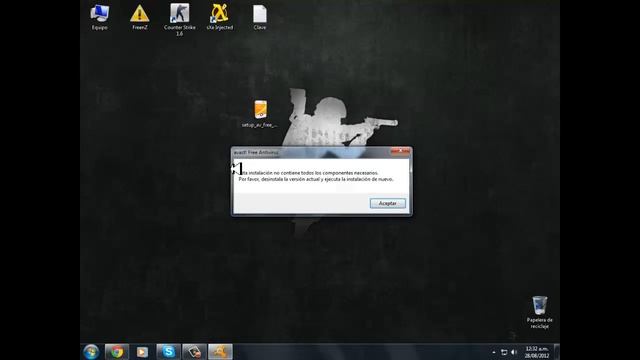Select the setup_av_free installer icon
The height and width of the screenshot is (360, 640).
(260, 114)
